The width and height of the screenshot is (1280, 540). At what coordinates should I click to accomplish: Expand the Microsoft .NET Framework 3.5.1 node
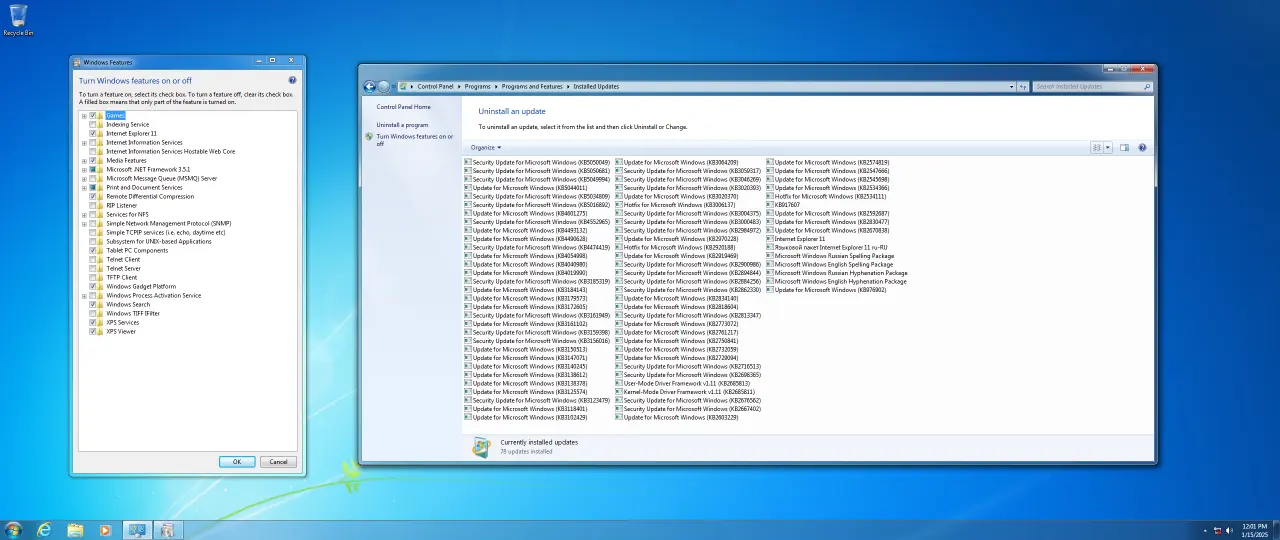pos(85,169)
